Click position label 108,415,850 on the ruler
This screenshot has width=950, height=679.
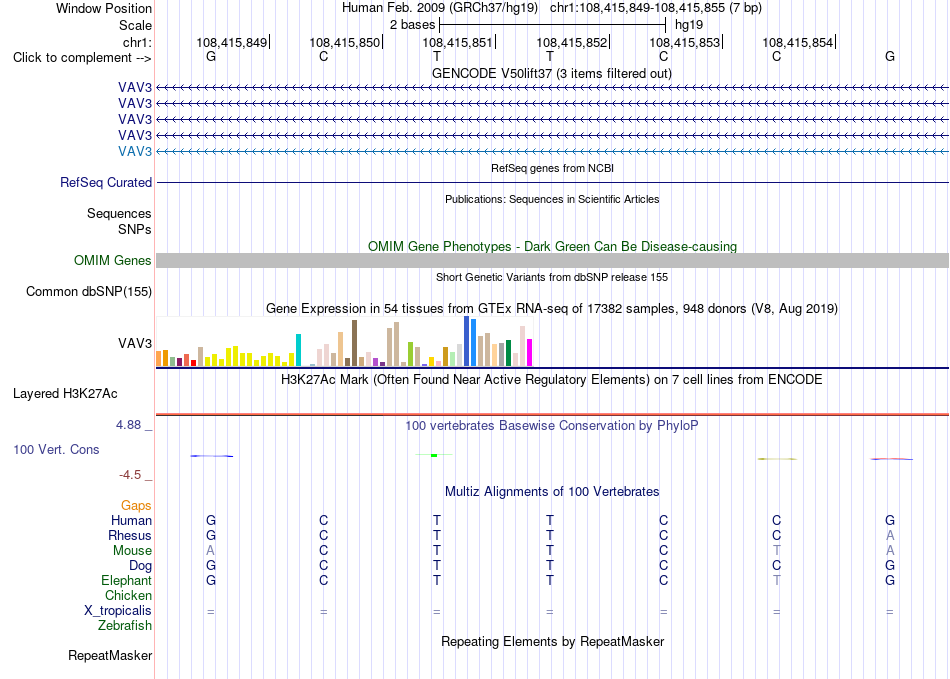(x=345, y=42)
